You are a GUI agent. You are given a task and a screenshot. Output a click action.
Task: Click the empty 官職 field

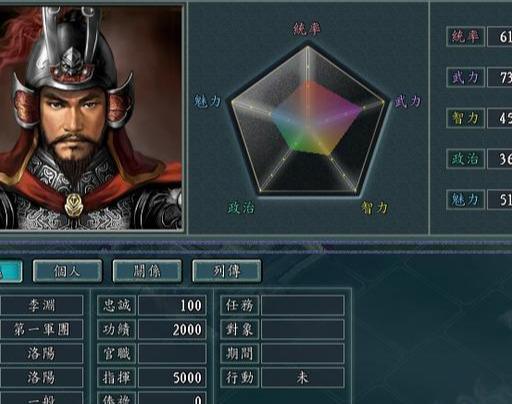(x=172, y=353)
